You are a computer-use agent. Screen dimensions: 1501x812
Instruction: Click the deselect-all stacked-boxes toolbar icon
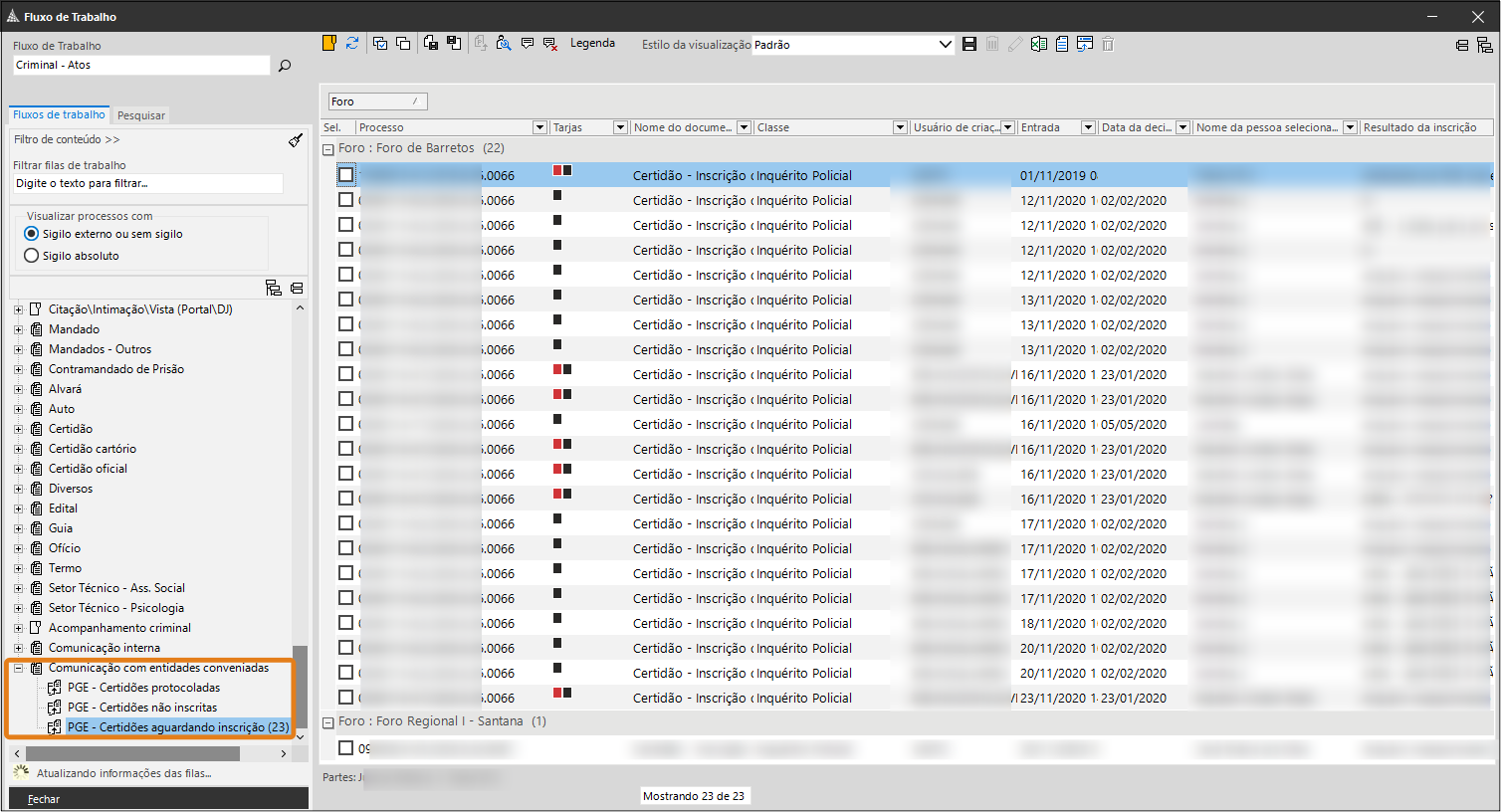403,43
